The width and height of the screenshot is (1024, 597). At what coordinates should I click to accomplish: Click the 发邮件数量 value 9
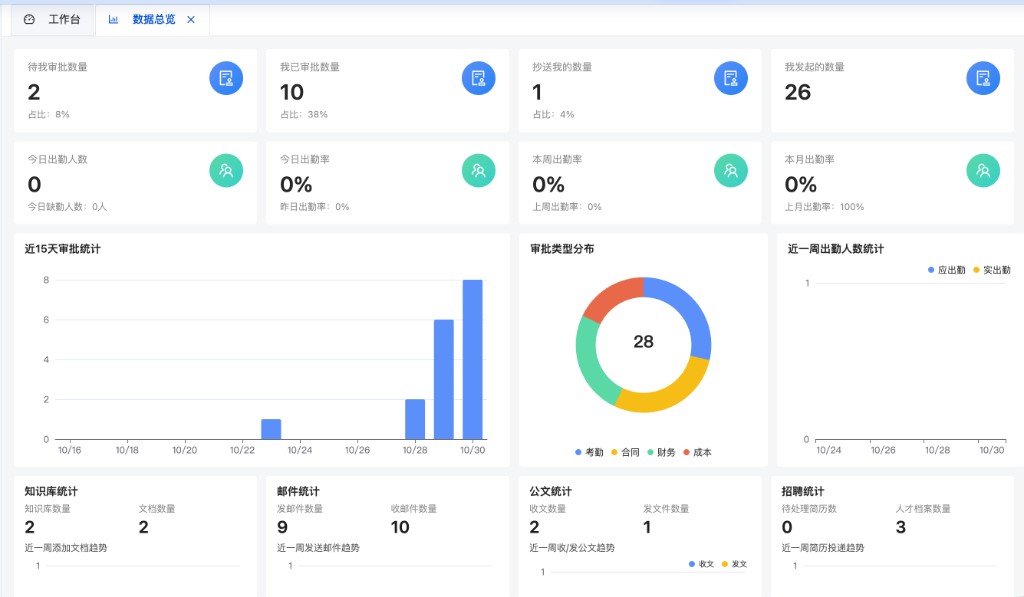click(x=282, y=527)
